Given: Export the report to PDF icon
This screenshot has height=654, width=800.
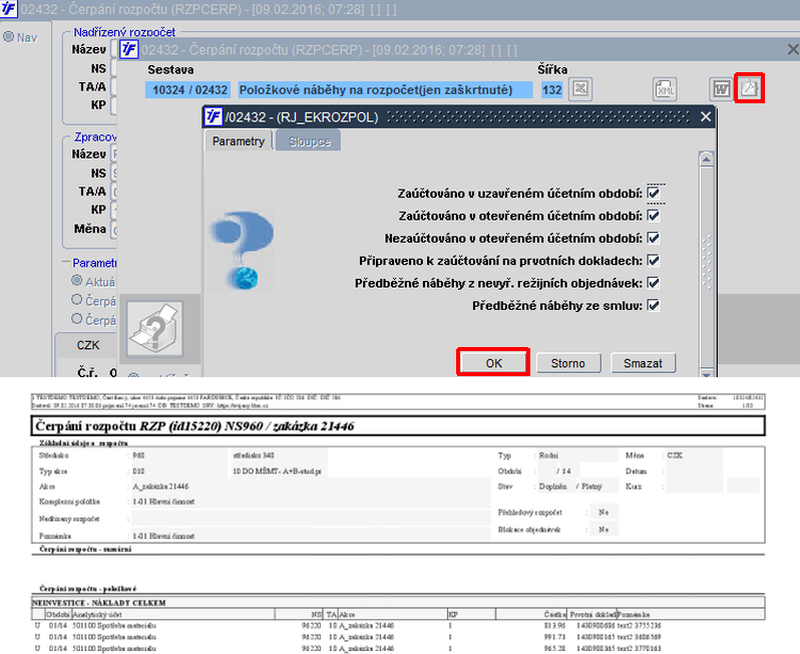Looking at the screenshot, I should tap(749, 89).
